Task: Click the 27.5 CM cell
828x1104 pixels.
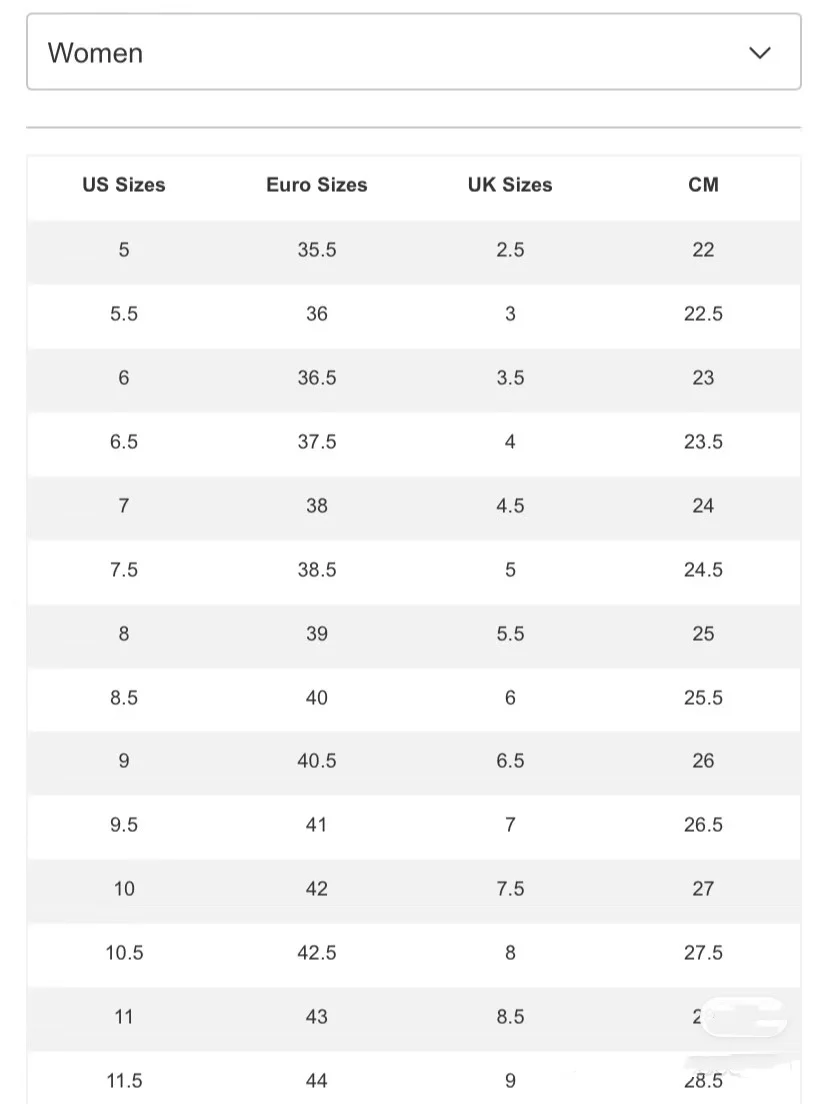Action: click(703, 953)
